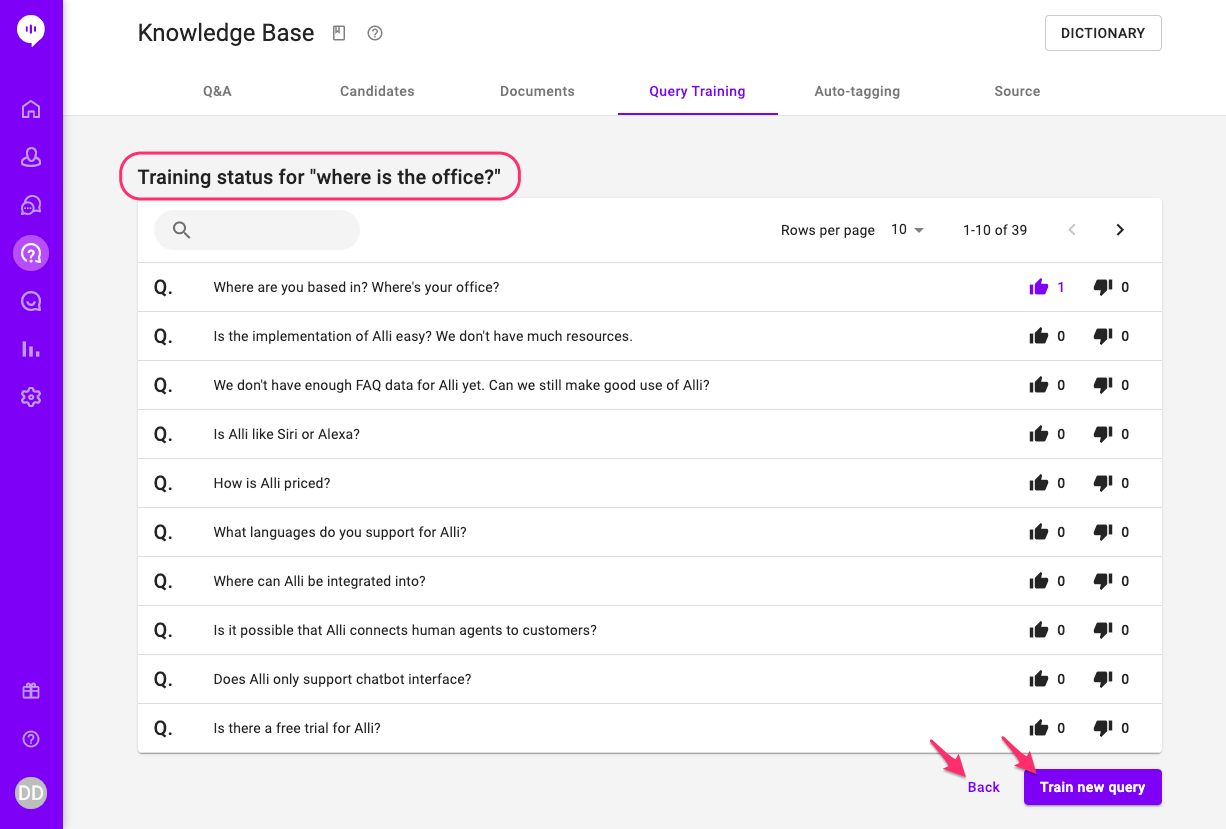Click the gift icon in the sidebar
This screenshot has height=829, width=1226.
click(31, 691)
